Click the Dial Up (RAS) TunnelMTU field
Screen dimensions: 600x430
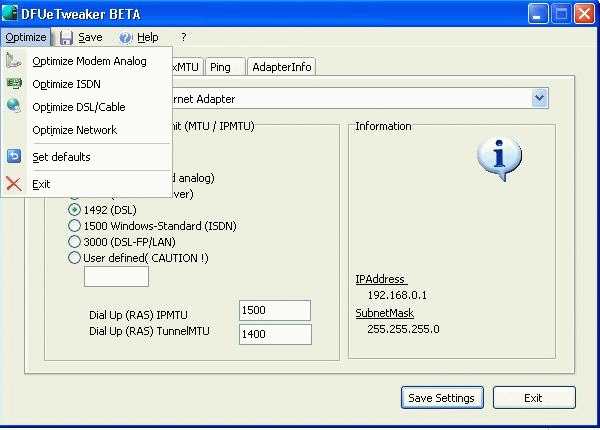275,334
